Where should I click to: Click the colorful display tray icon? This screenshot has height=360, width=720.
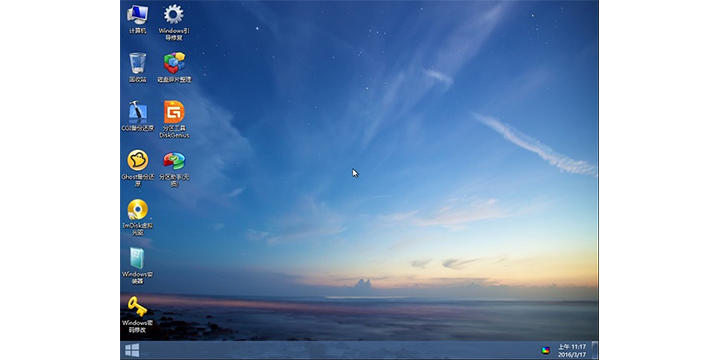[x=545, y=350]
